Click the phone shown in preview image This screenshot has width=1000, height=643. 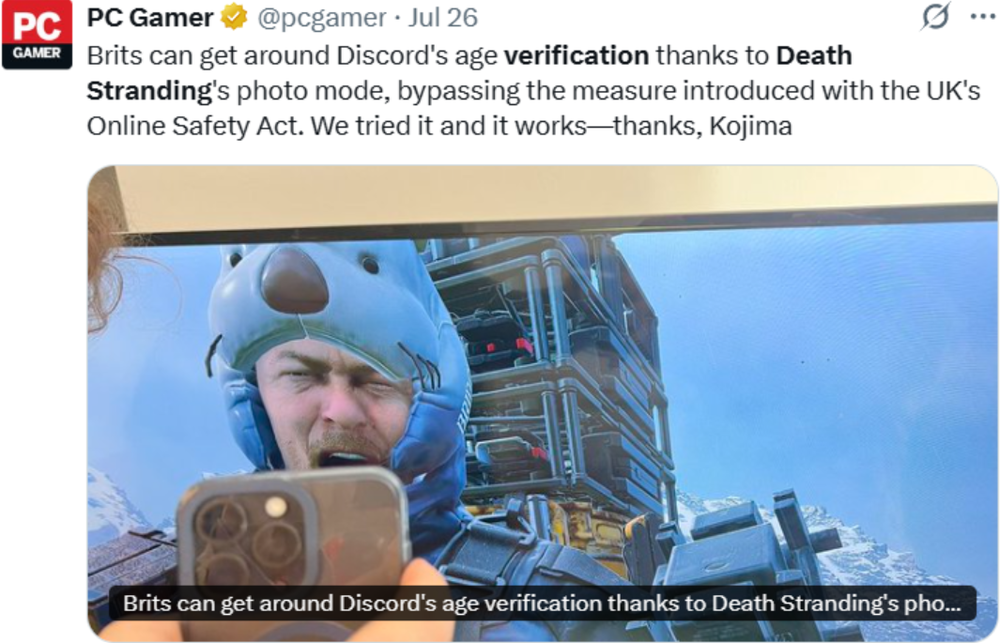tap(294, 531)
